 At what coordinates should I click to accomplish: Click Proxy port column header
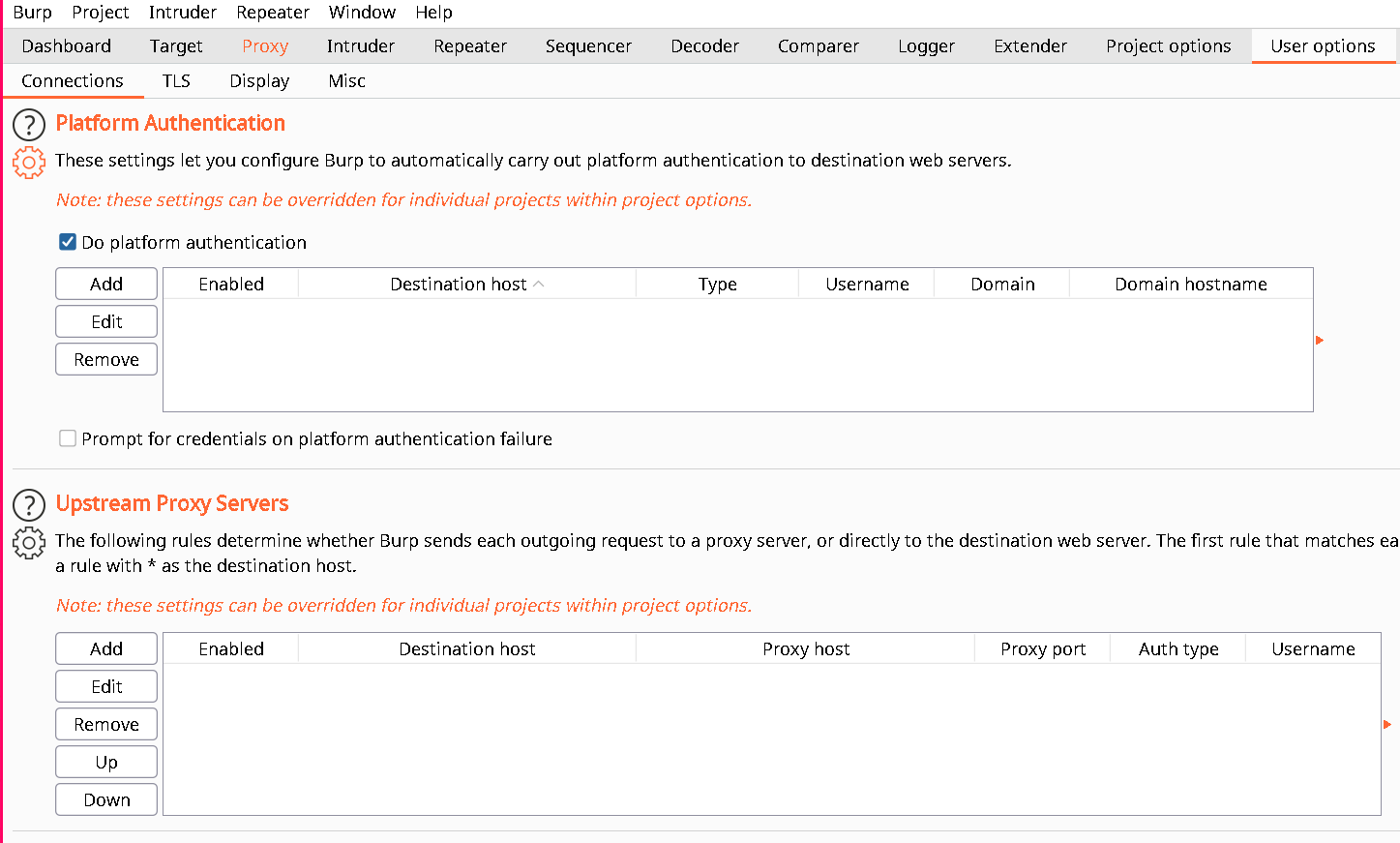[1043, 648]
